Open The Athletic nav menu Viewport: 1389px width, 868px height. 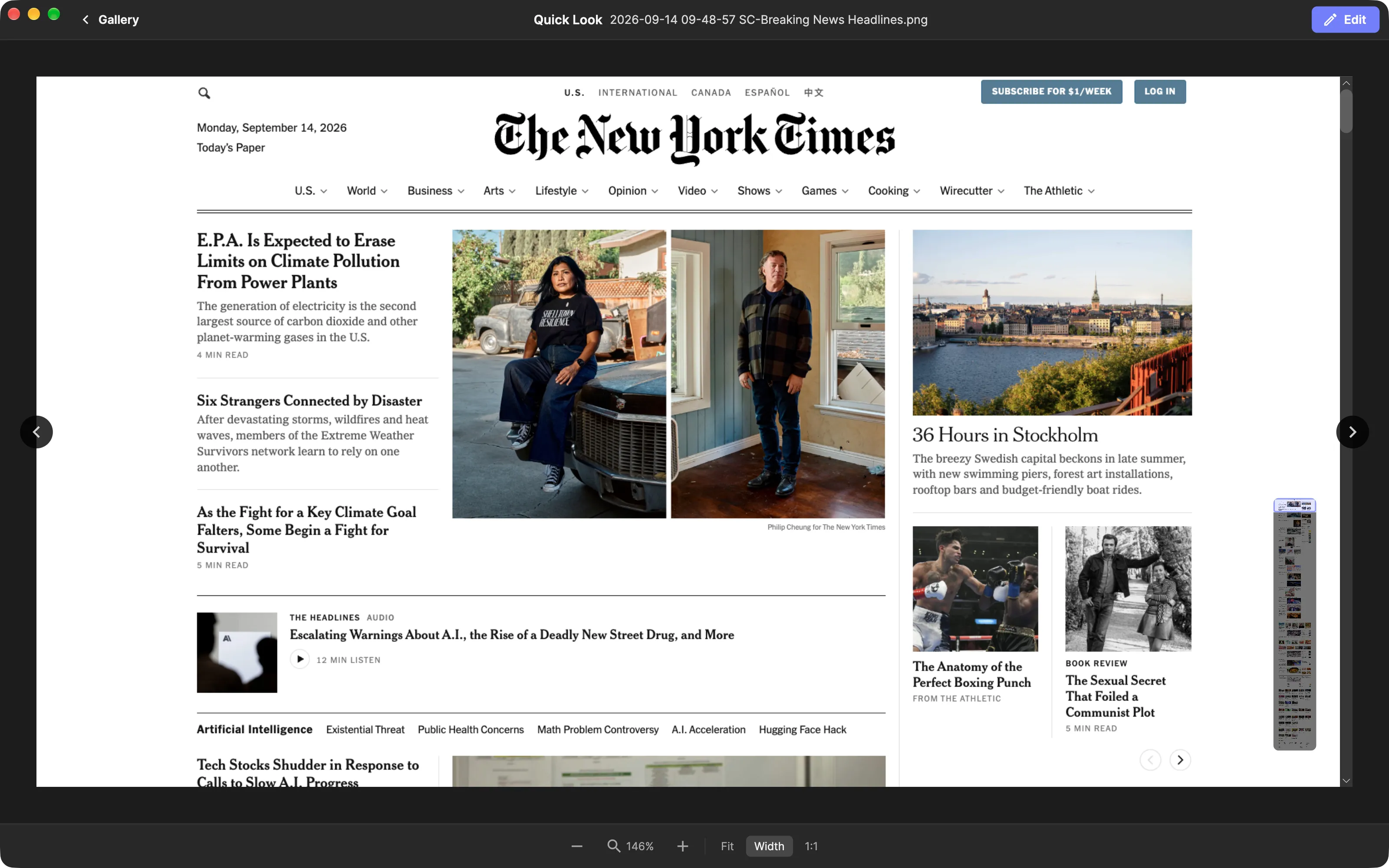(x=1059, y=191)
